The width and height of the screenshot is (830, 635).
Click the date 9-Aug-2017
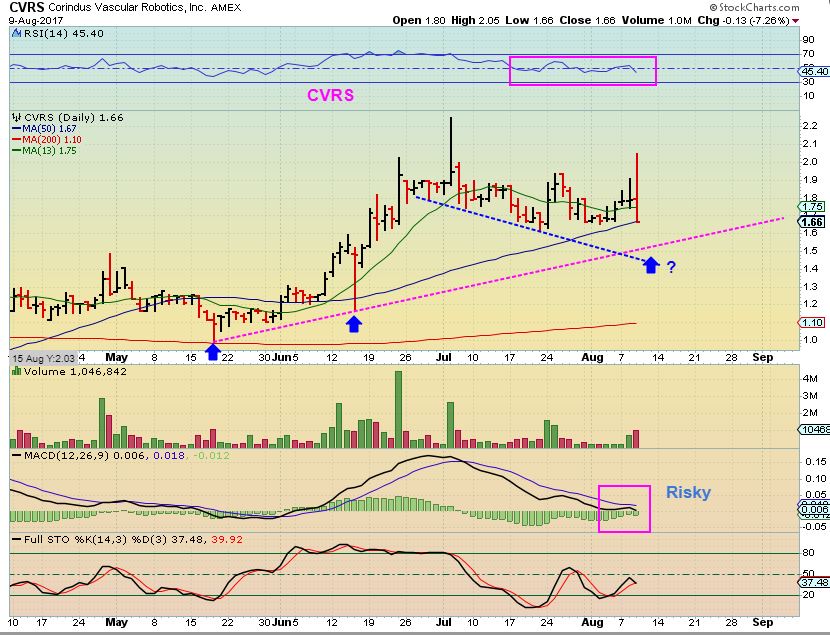coord(36,21)
